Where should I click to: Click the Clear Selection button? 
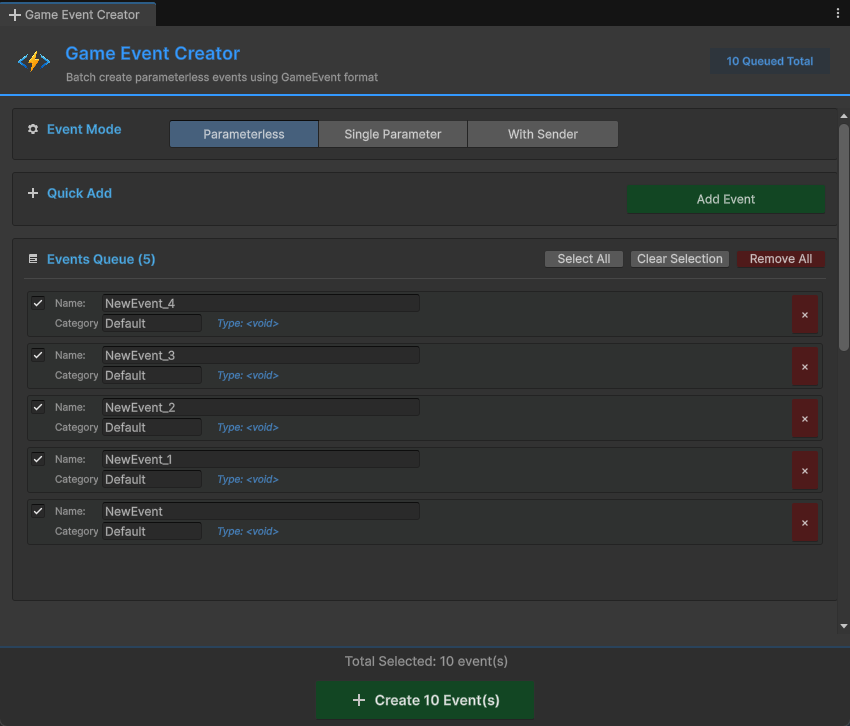point(679,258)
